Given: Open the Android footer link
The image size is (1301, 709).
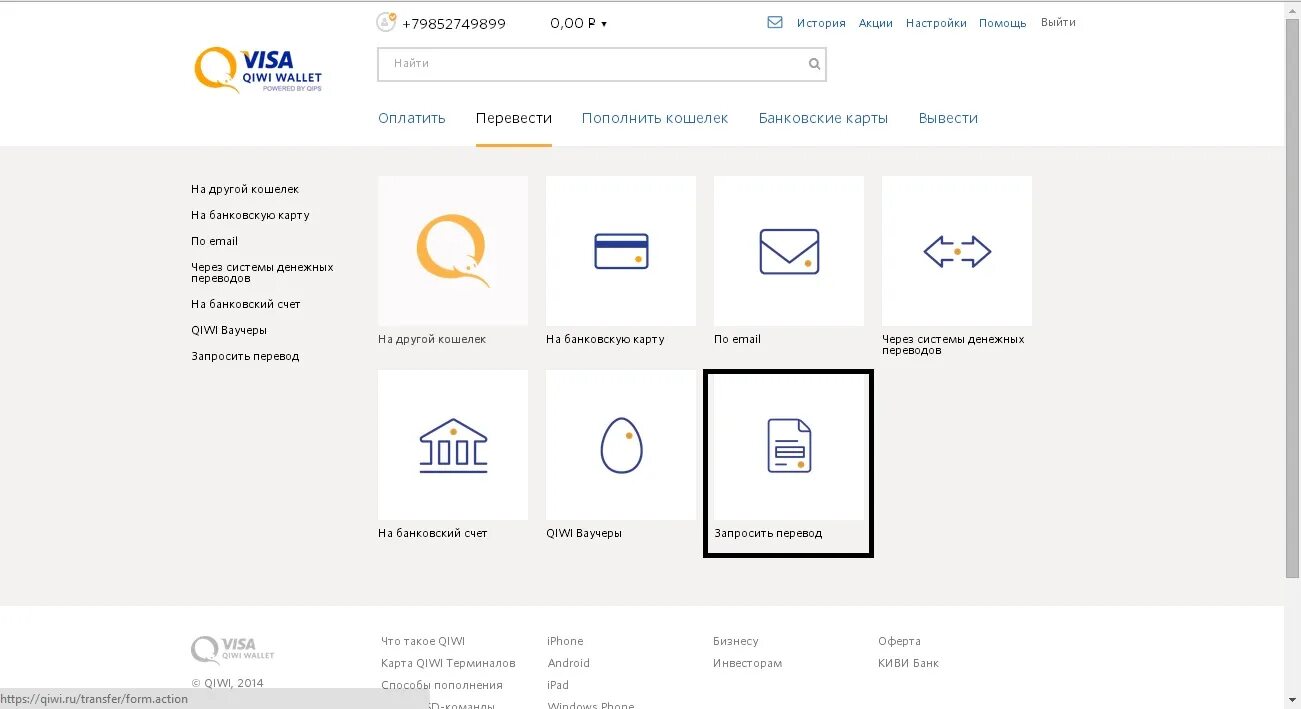Looking at the screenshot, I should coord(569,663).
